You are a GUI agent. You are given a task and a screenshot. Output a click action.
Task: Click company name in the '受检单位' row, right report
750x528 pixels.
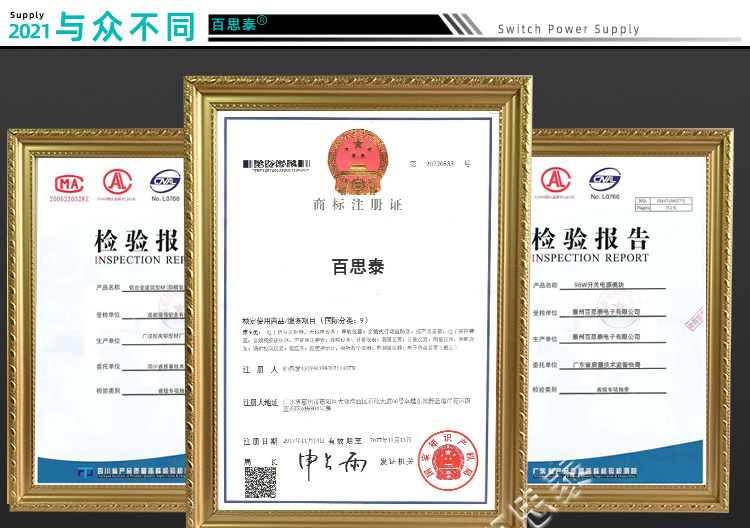[607, 312]
